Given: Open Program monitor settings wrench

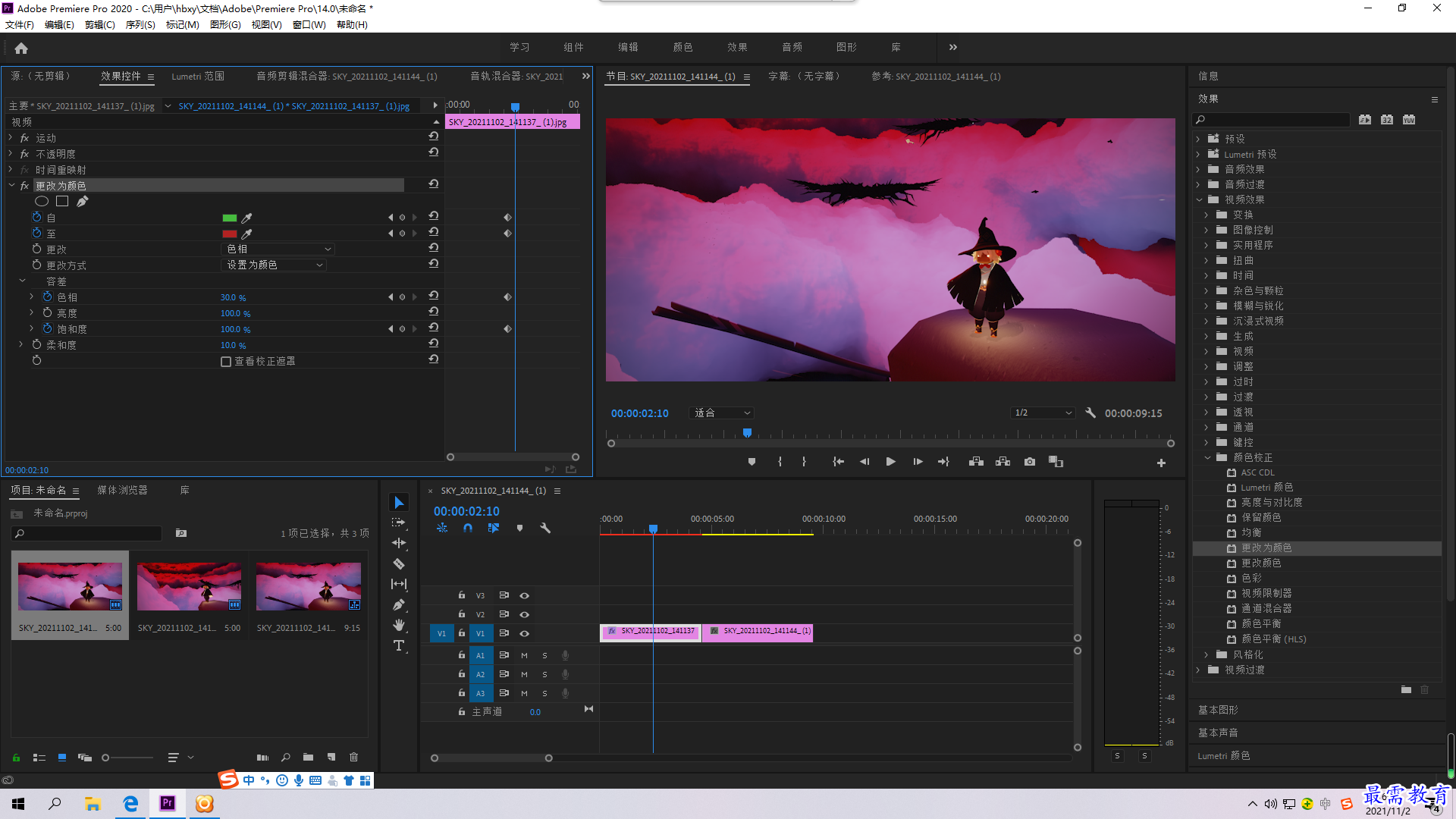Looking at the screenshot, I should [x=1090, y=413].
